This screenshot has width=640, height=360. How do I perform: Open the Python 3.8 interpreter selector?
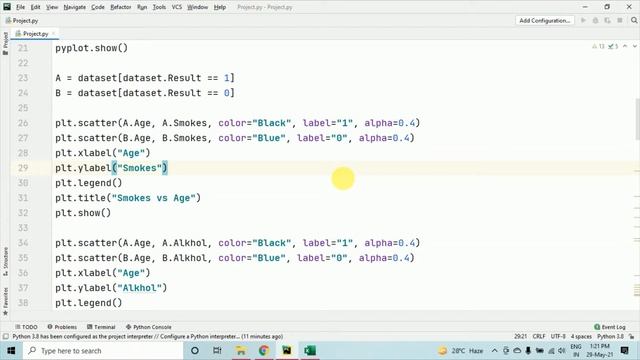(x=611, y=337)
